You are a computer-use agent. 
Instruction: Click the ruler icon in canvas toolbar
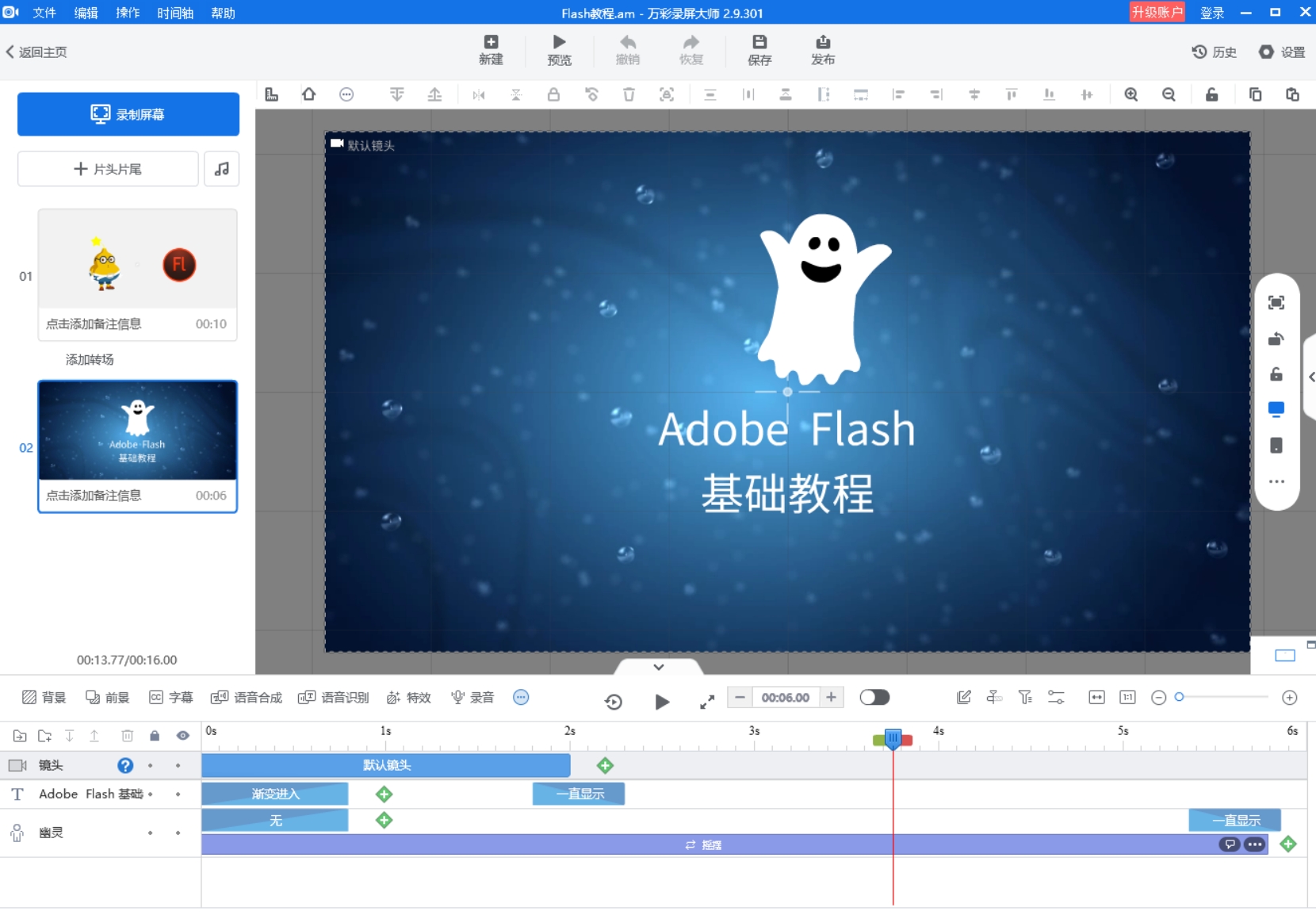272,94
